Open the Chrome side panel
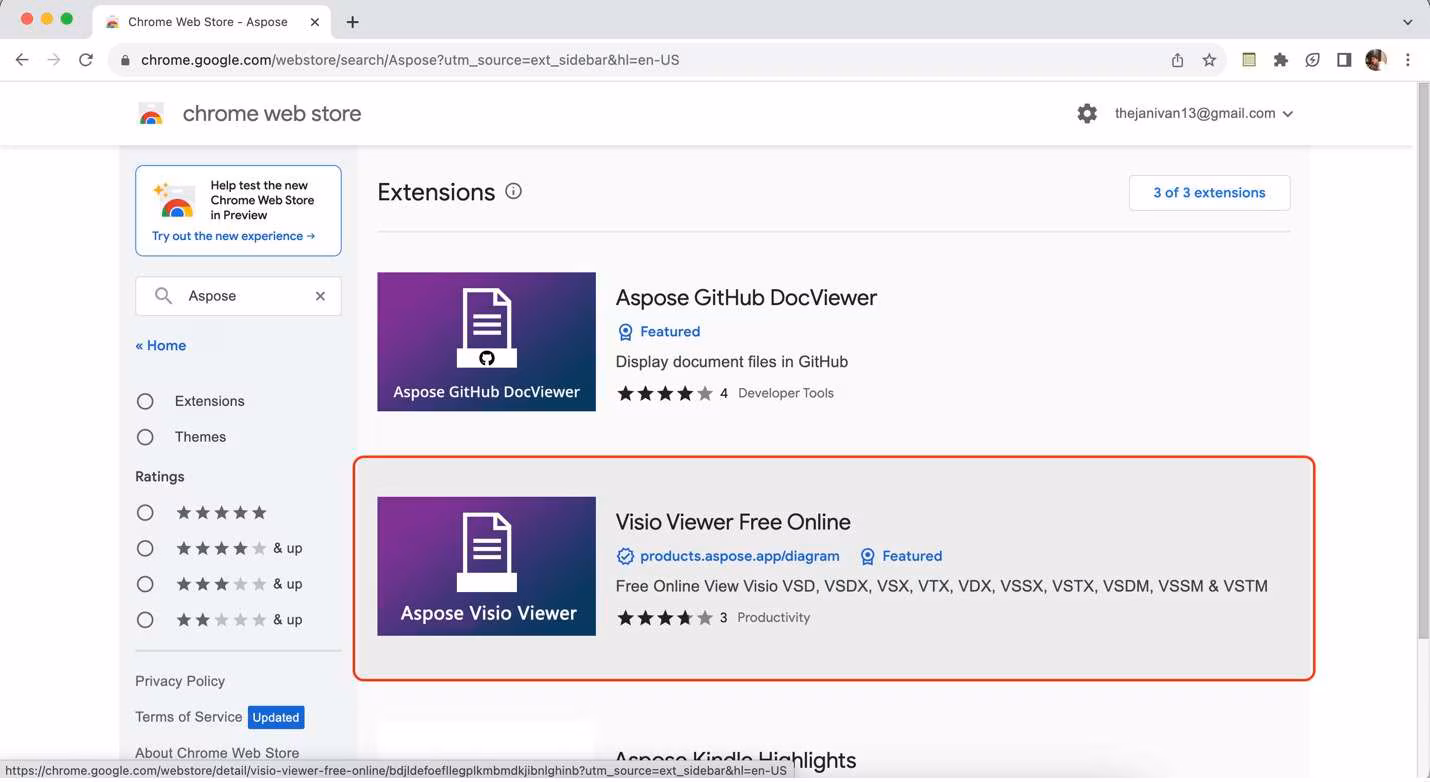1430x782 pixels. click(x=1344, y=60)
